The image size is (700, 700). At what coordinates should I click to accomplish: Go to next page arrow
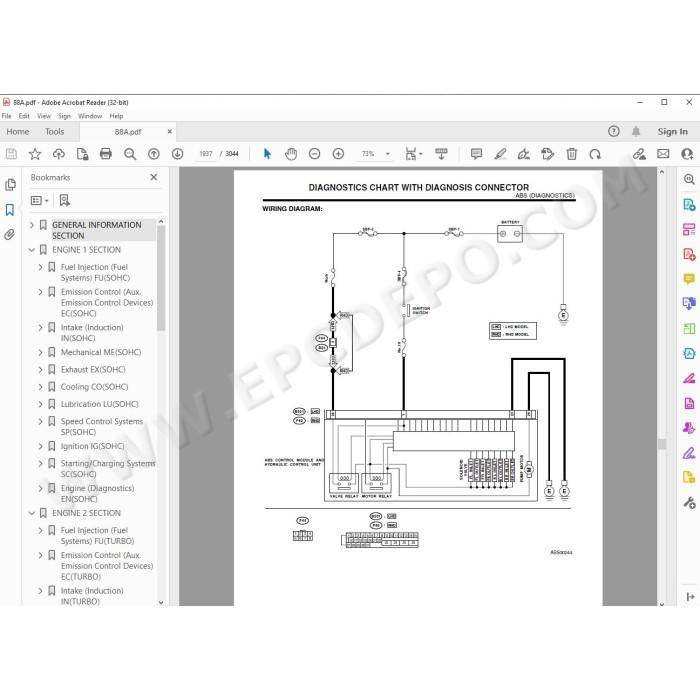[x=177, y=154]
